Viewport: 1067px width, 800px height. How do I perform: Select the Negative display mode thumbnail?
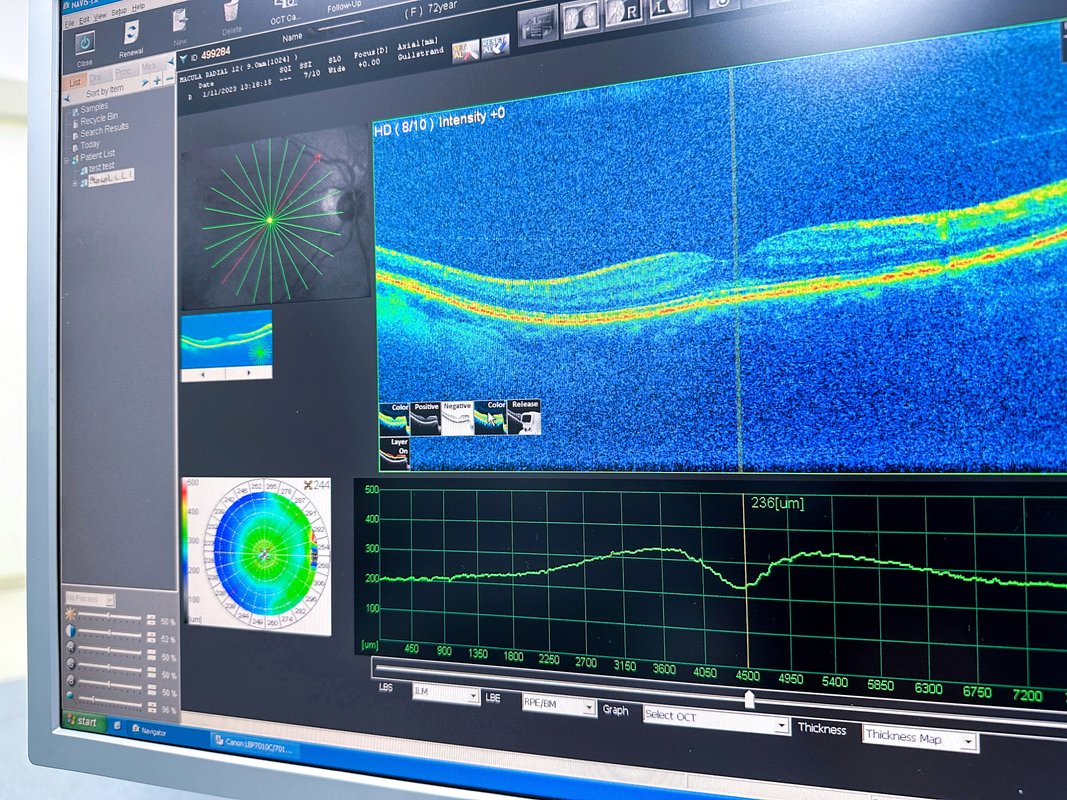point(458,418)
